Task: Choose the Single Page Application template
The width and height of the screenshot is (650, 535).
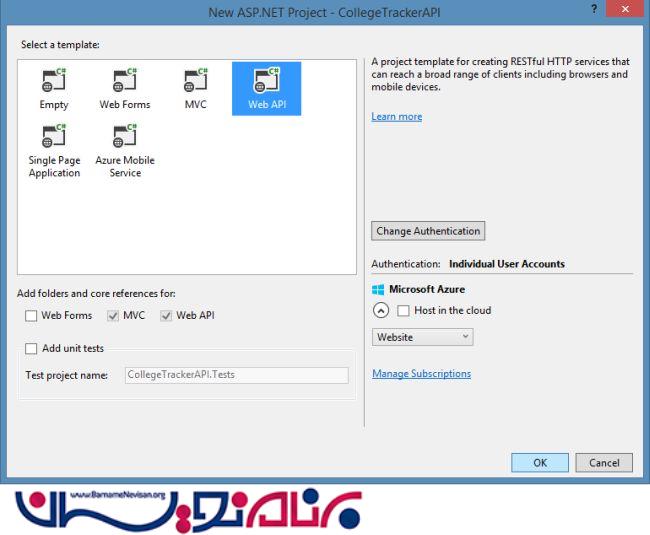Action: pyautogui.click(x=54, y=137)
